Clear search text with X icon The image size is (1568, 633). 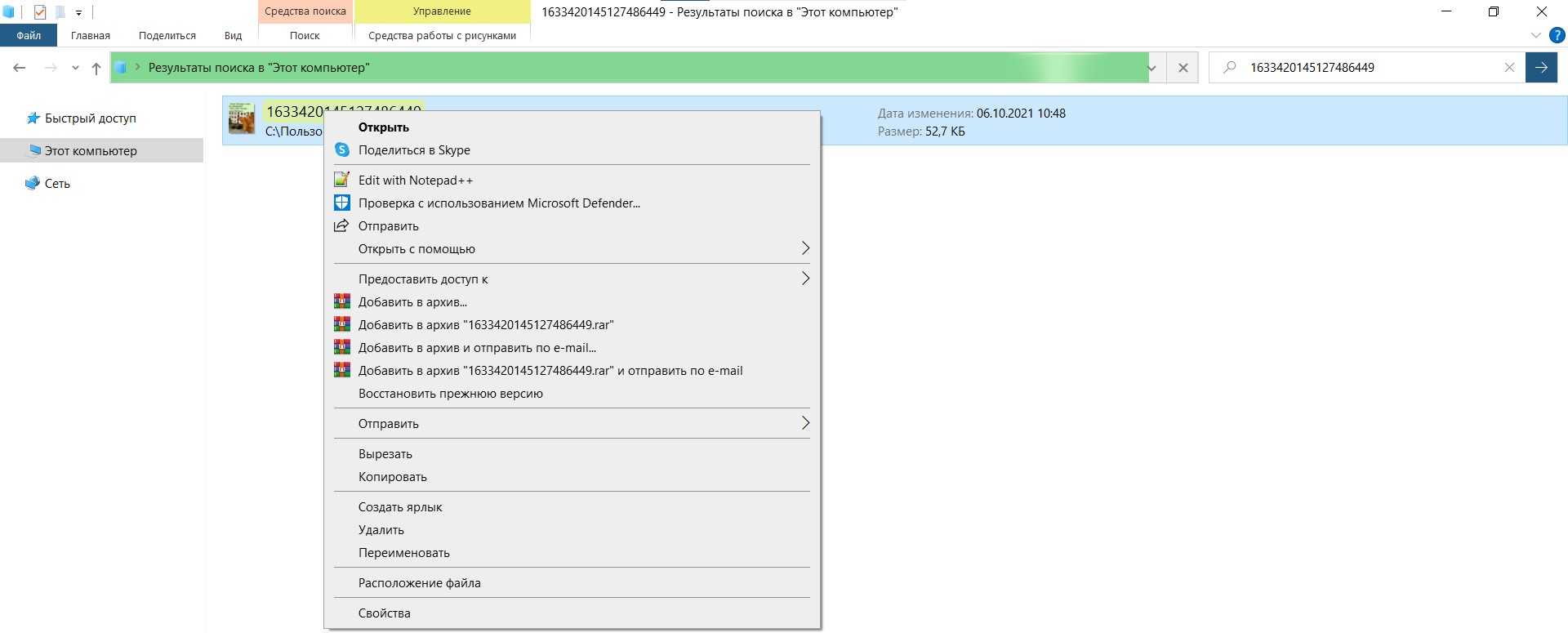point(1509,68)
